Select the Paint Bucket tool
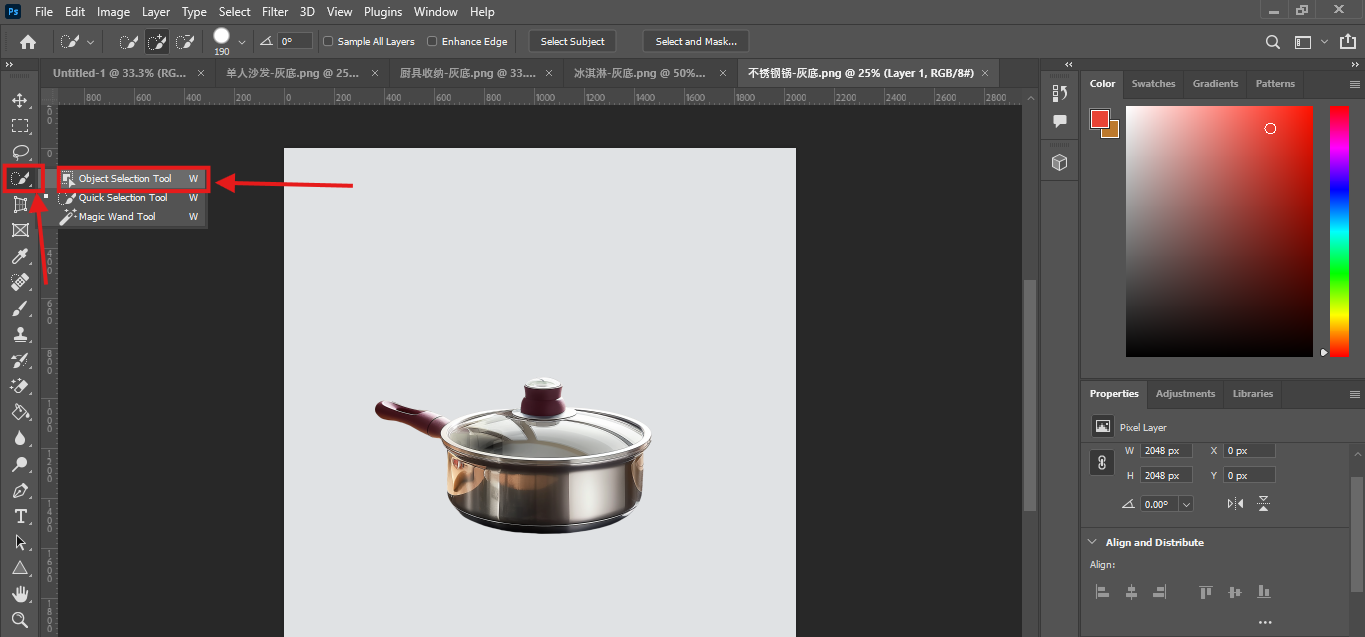This screenshot has height=637, width=1365. (20, 412)
